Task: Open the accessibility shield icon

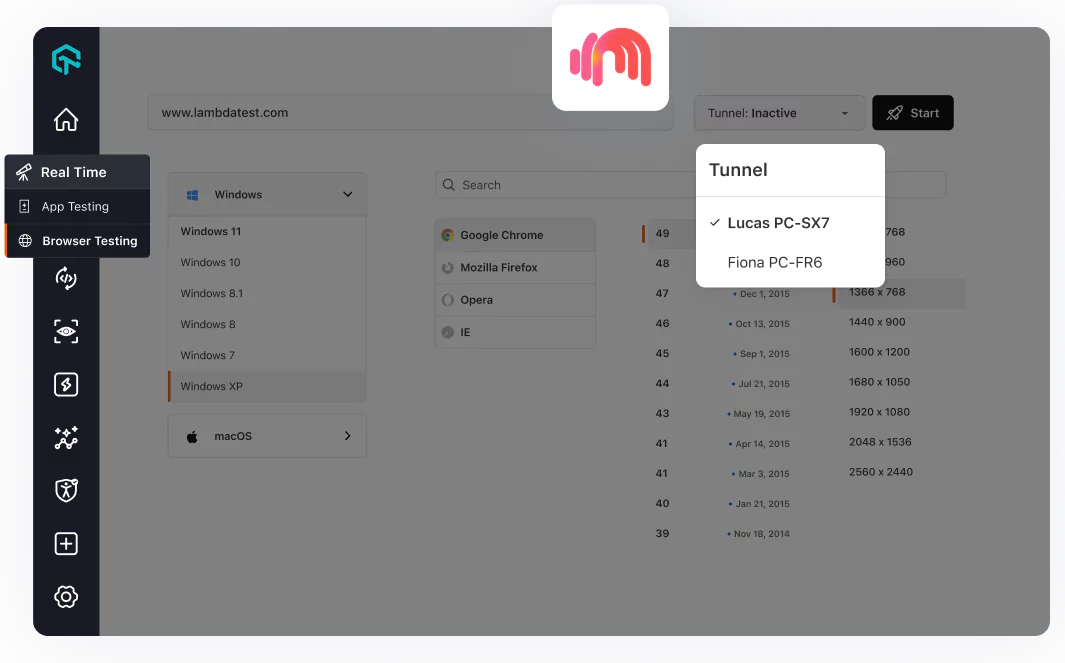Action: click(x=66, y=490)
